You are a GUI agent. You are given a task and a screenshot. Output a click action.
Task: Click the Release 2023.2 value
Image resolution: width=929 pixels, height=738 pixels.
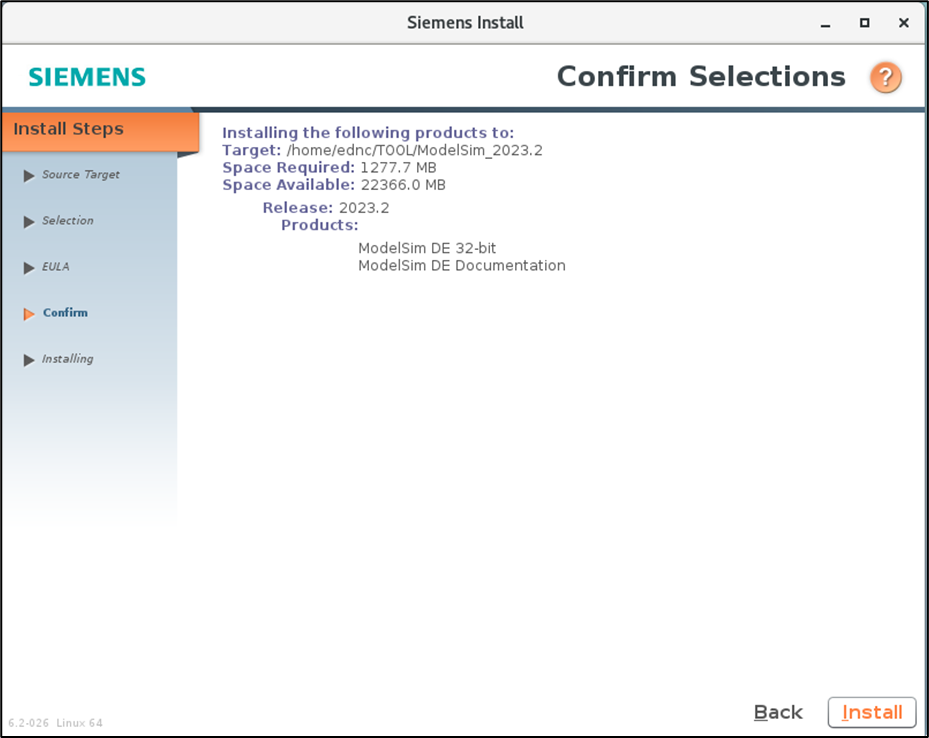coord(364,208)
